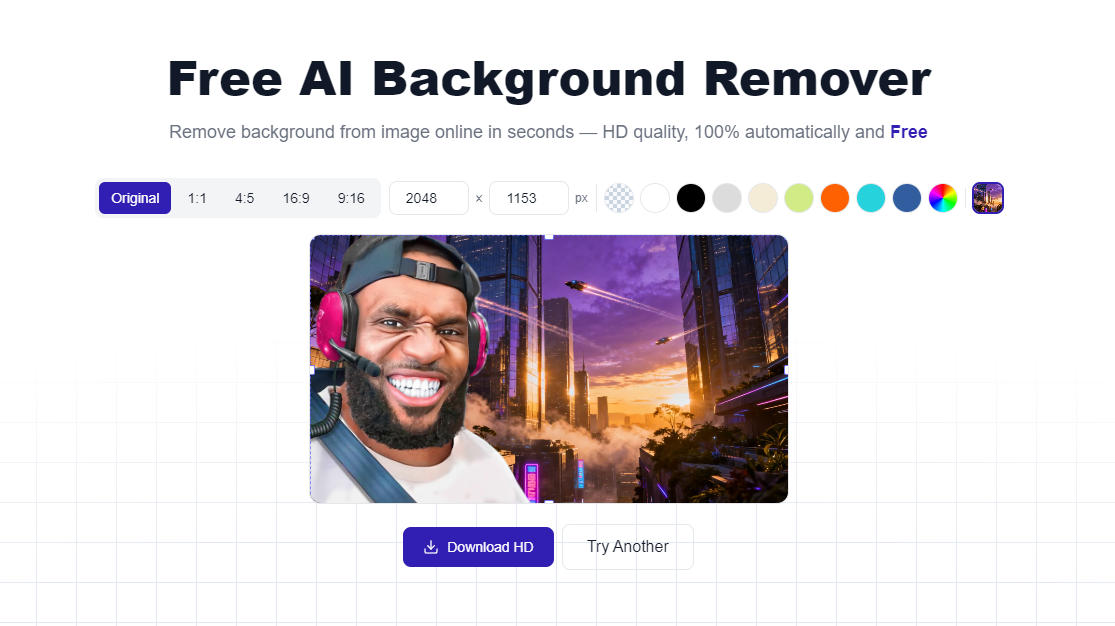Select the cyberpunk city background thumbnail
Image resolution: width=1115 pixels, height=626 pixels.
pos(988,198)
